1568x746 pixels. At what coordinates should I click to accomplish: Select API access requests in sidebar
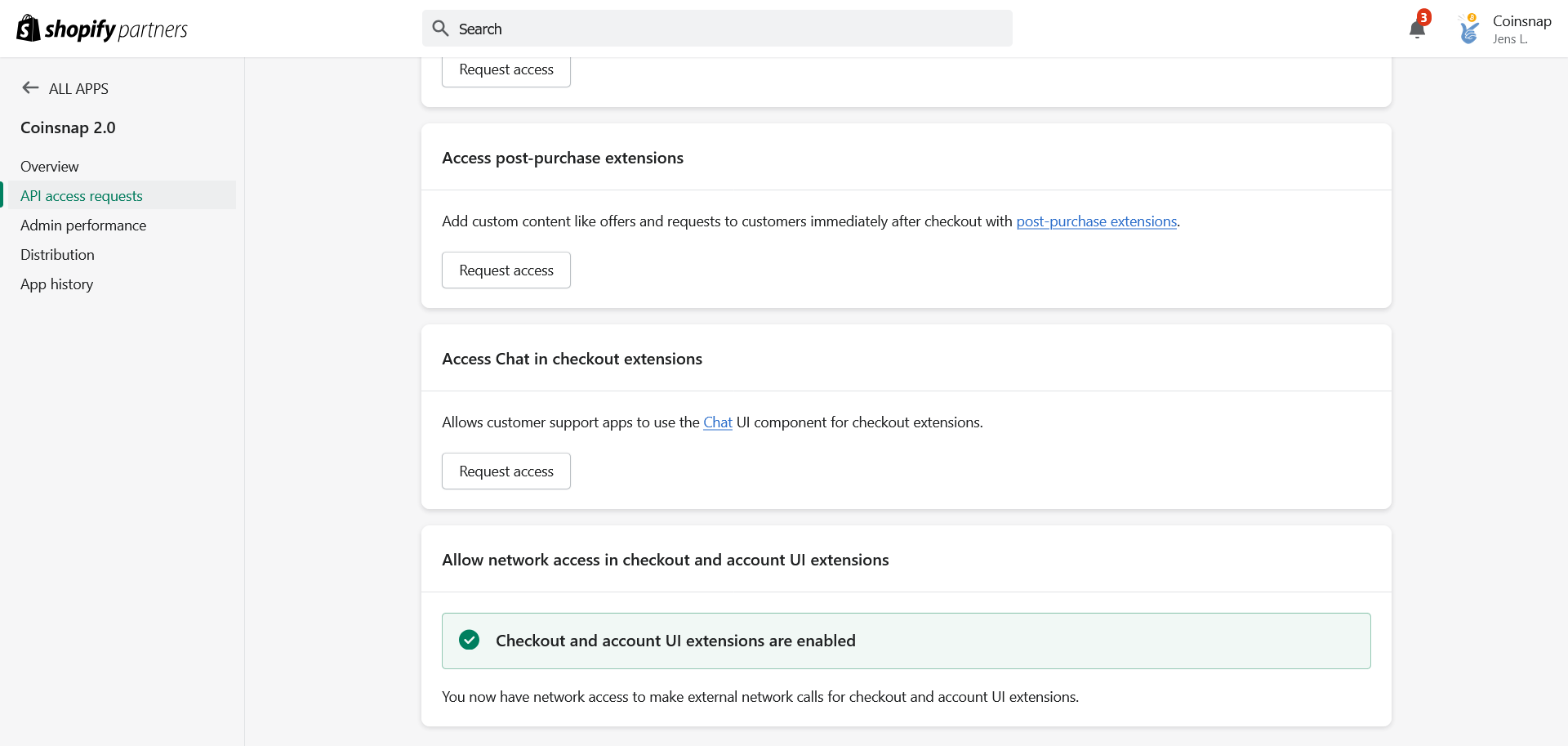(x=82, y=196)
